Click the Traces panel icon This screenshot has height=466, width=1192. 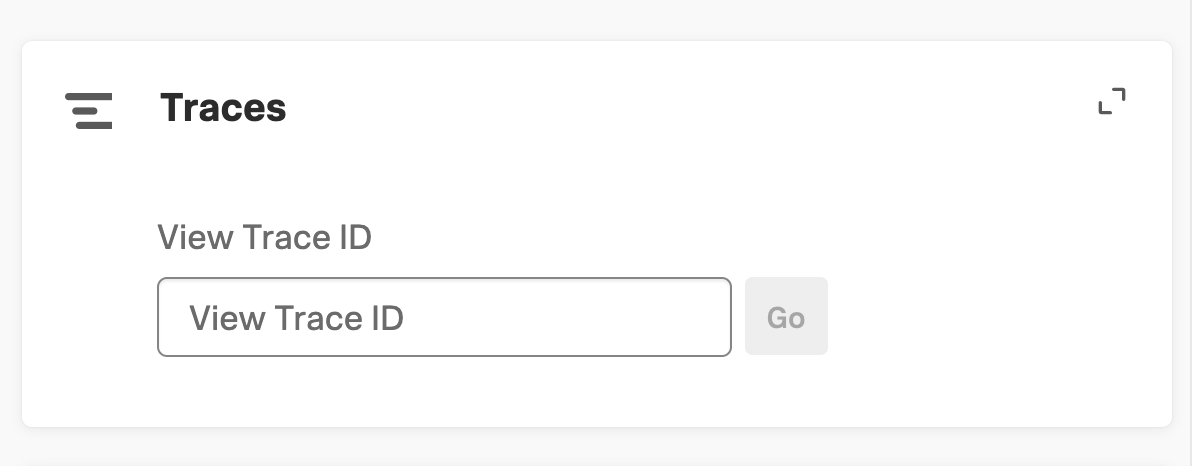click(88, 110)
